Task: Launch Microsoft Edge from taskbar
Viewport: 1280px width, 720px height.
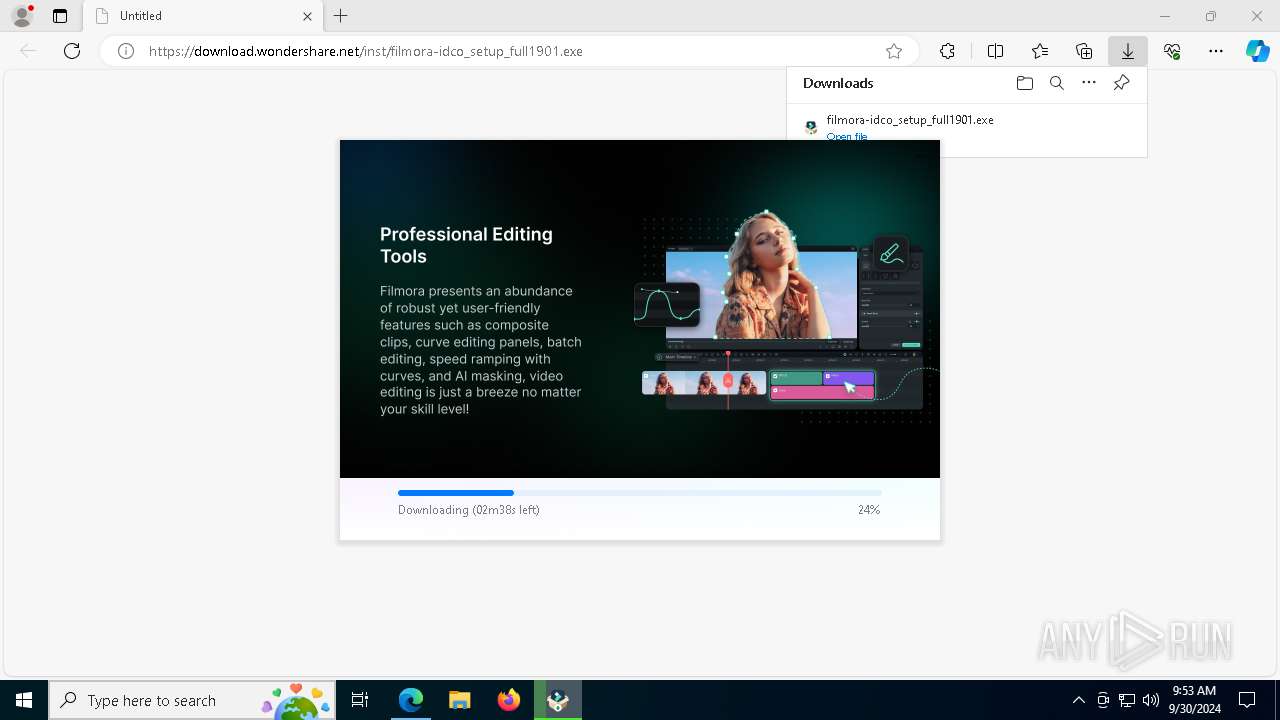Action: click(x=411, y=700)
